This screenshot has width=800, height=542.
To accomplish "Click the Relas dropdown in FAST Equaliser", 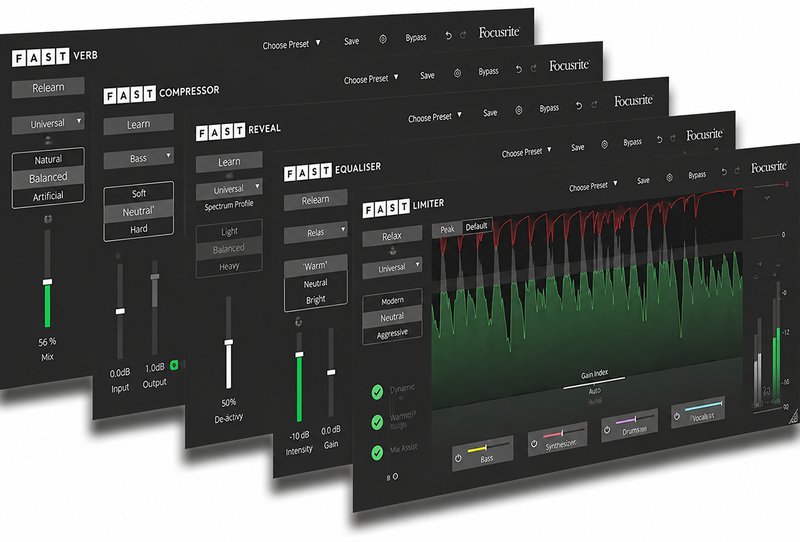I will click(x=316, y=233).
